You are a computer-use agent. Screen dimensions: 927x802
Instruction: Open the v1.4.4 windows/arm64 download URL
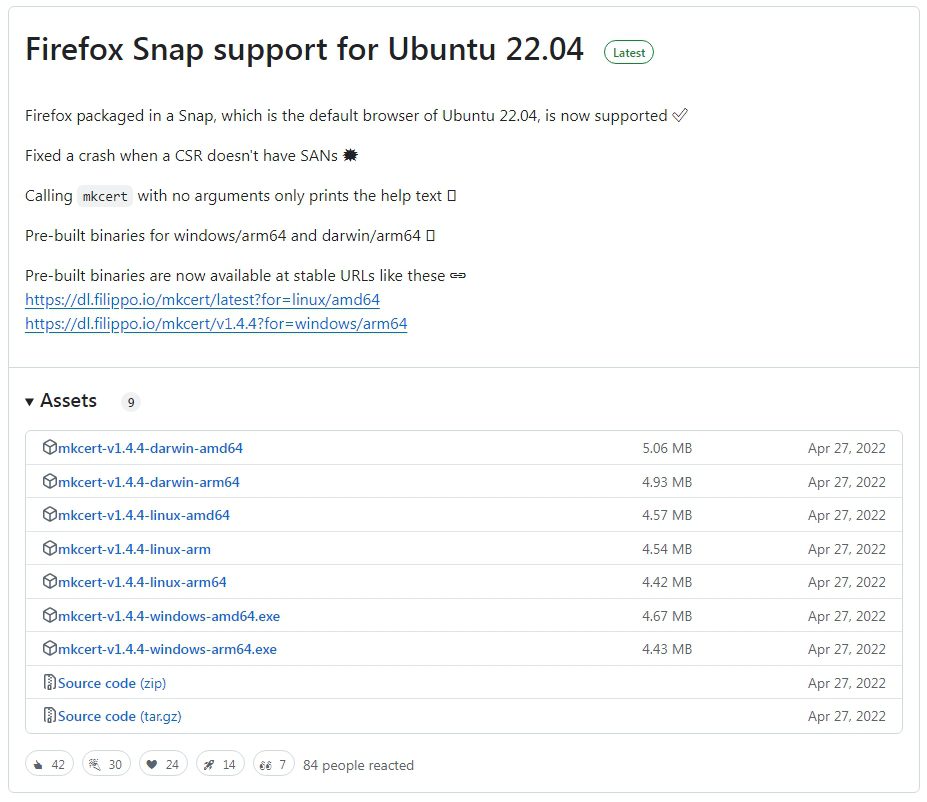[x=216, y=324]
